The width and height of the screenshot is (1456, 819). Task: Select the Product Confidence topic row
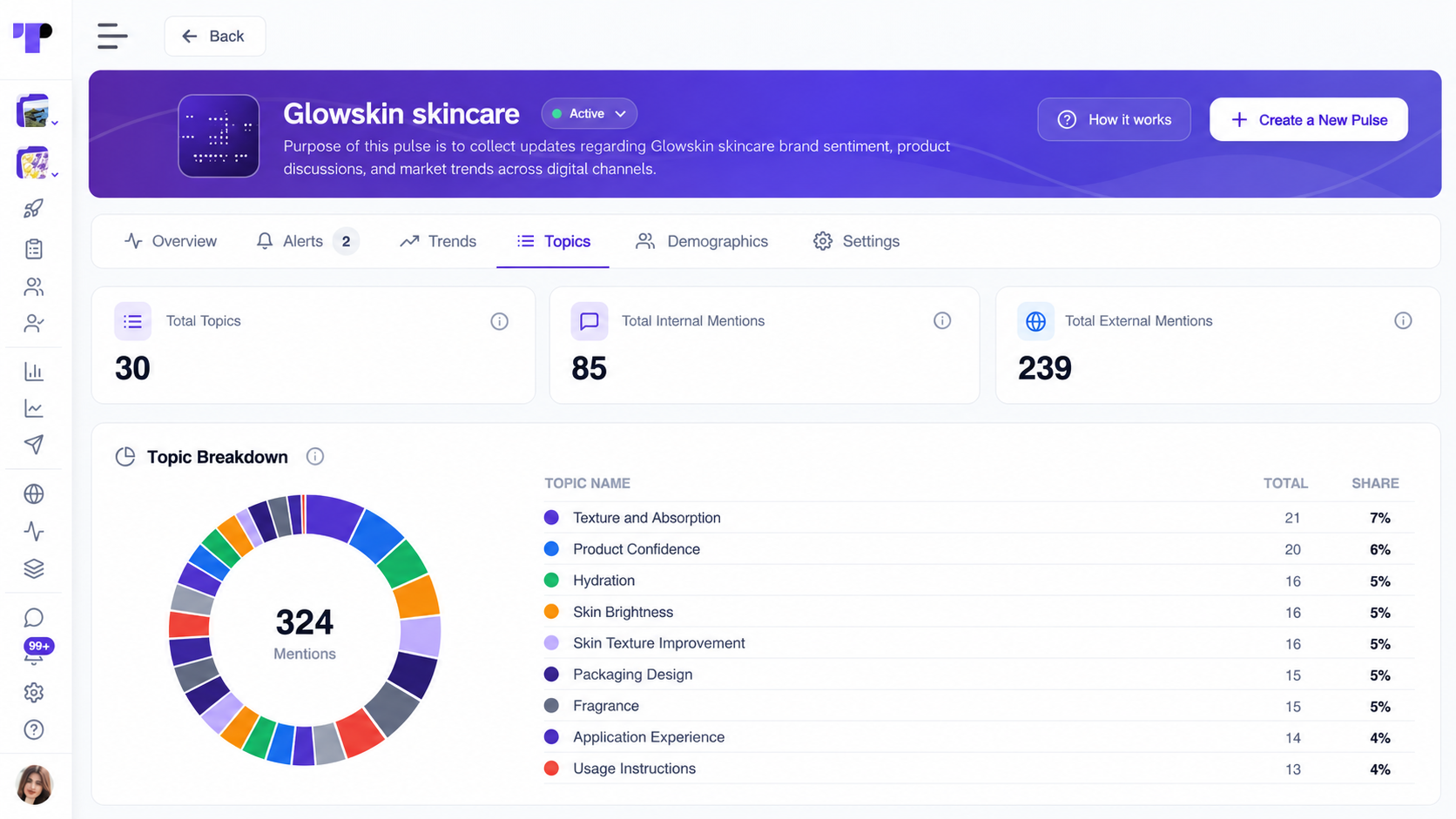978,549
